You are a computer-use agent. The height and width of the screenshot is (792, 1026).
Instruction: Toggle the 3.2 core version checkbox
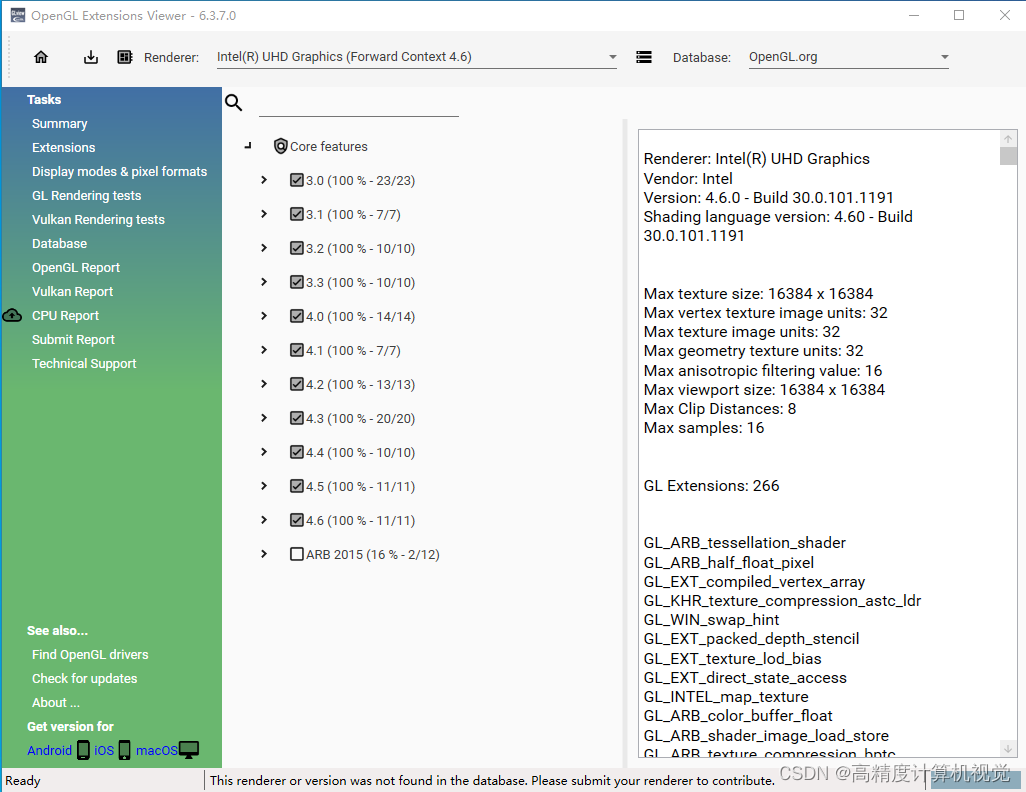click(296, 248)
